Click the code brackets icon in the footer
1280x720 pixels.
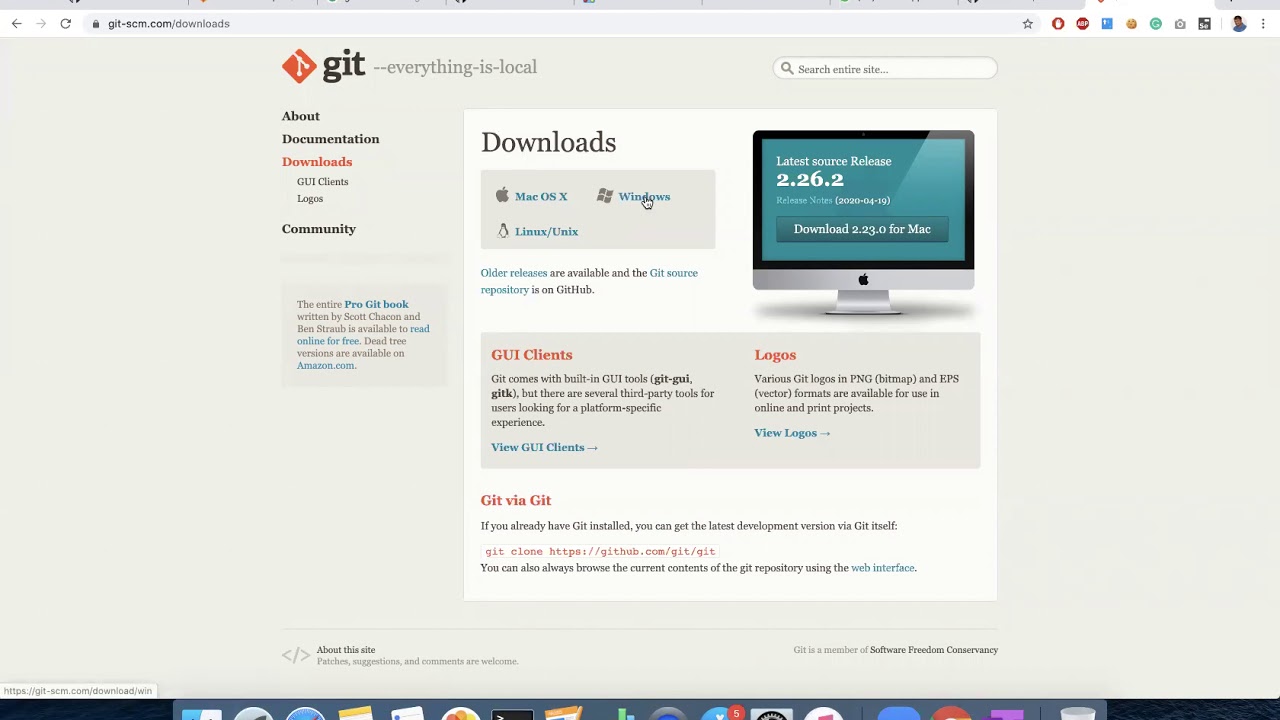point(296,655)
